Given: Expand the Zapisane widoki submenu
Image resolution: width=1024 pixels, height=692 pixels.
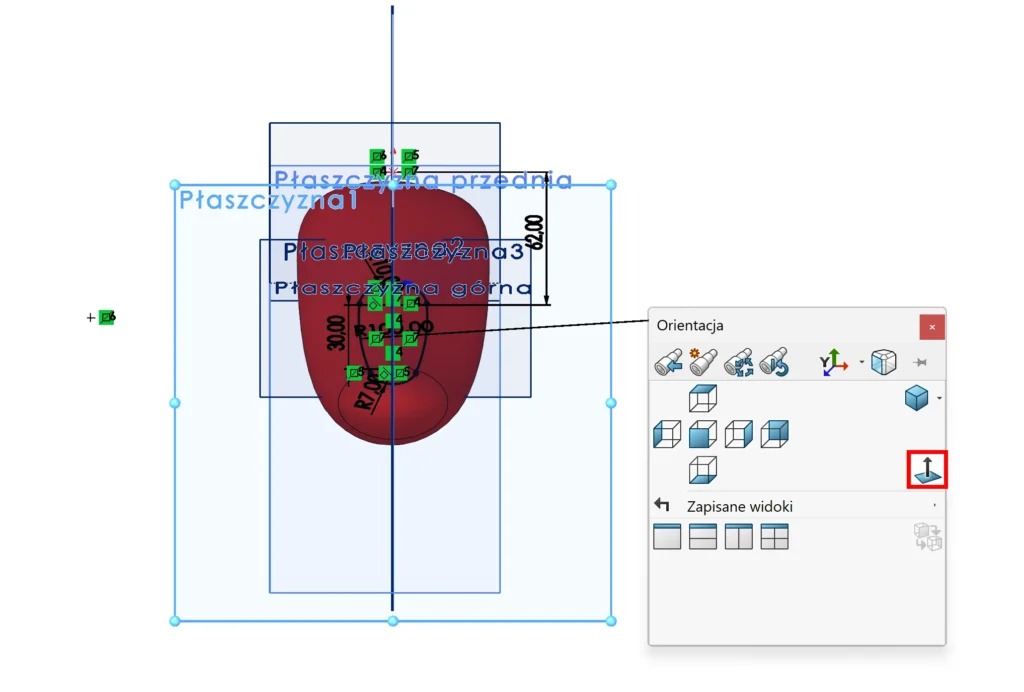Looking at the screenshot, I should (935, 506).
